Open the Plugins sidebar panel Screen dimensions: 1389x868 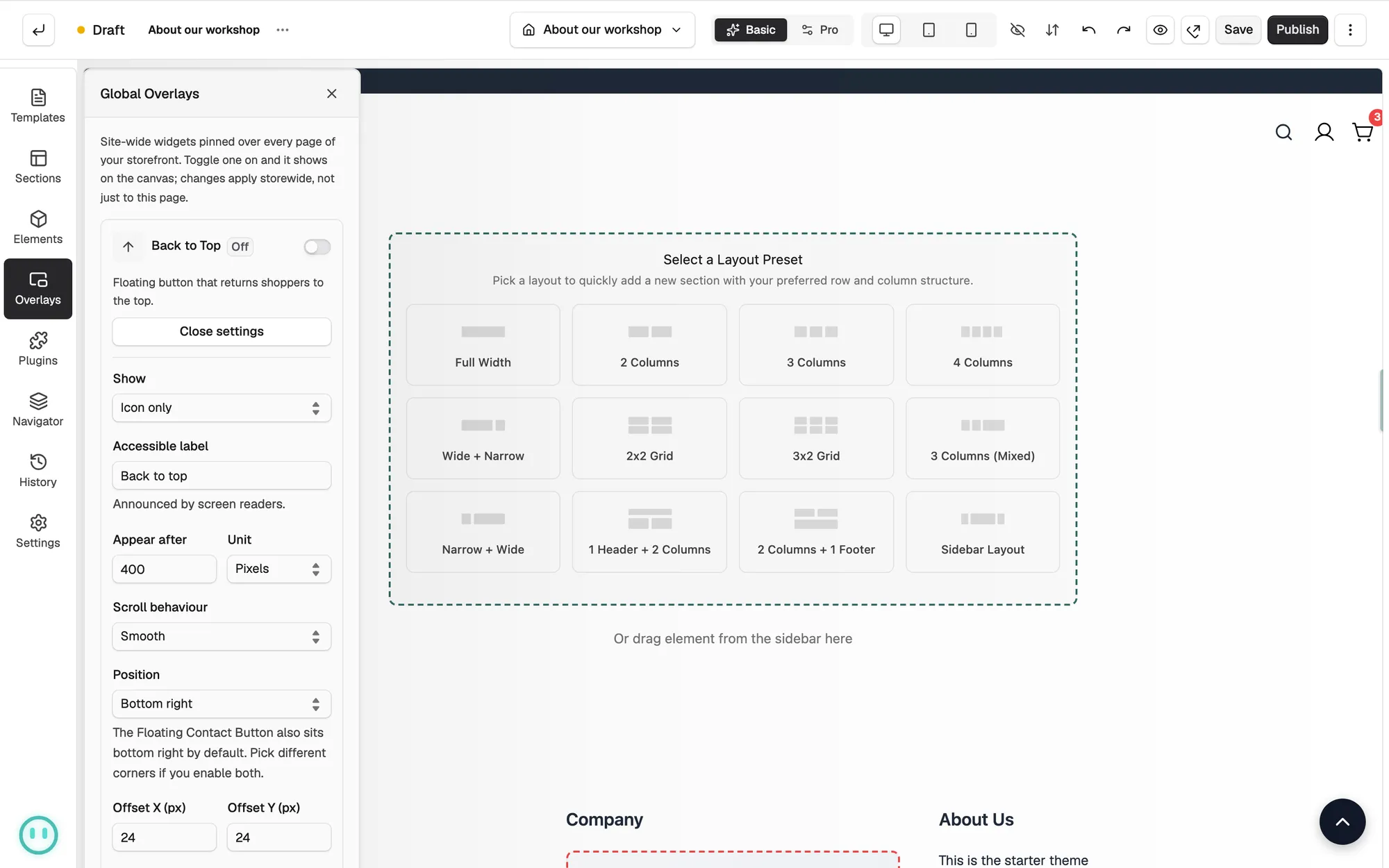(38, 349)
